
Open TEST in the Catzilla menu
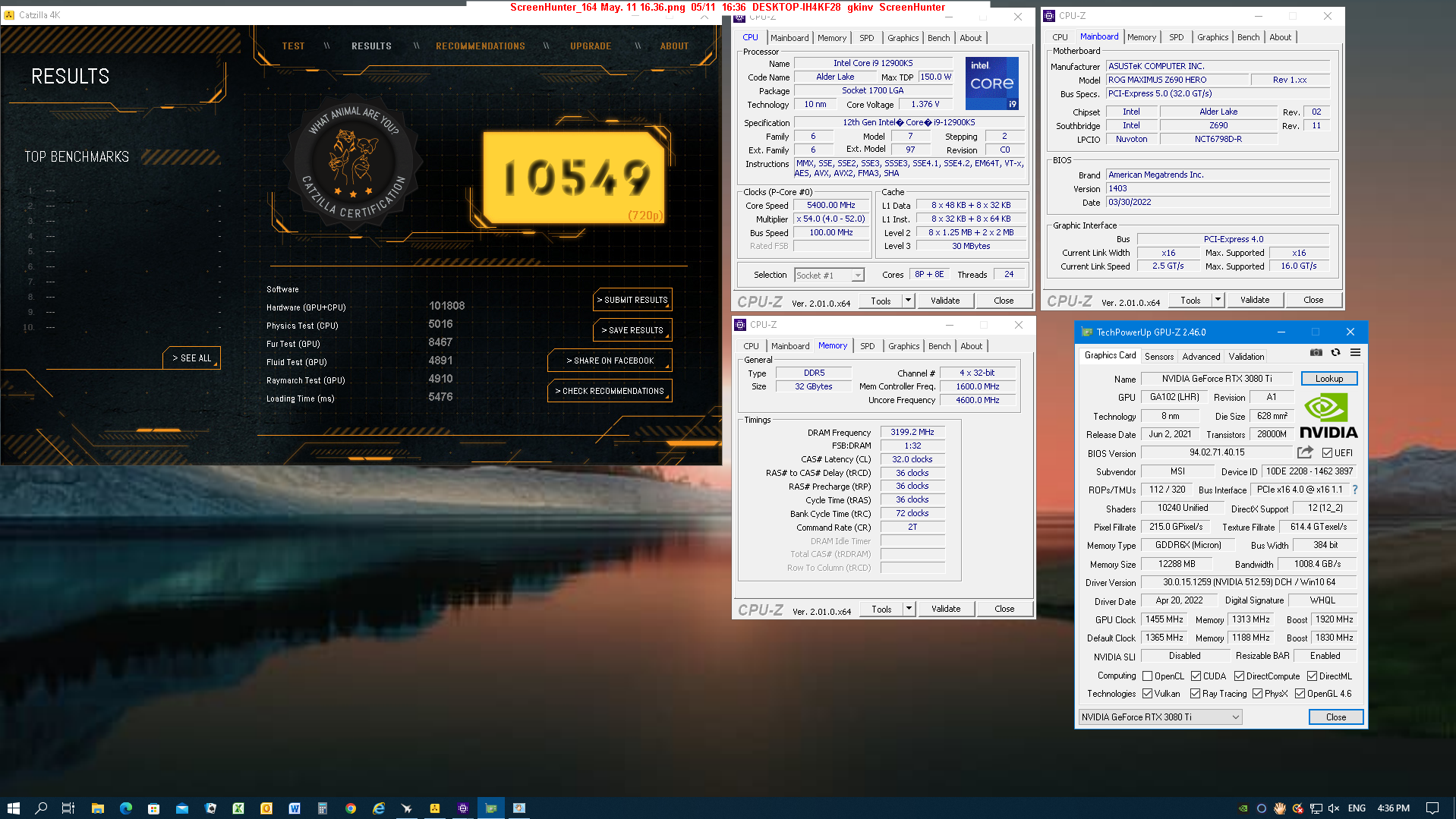pyautogui.click(x=293, y=46)
